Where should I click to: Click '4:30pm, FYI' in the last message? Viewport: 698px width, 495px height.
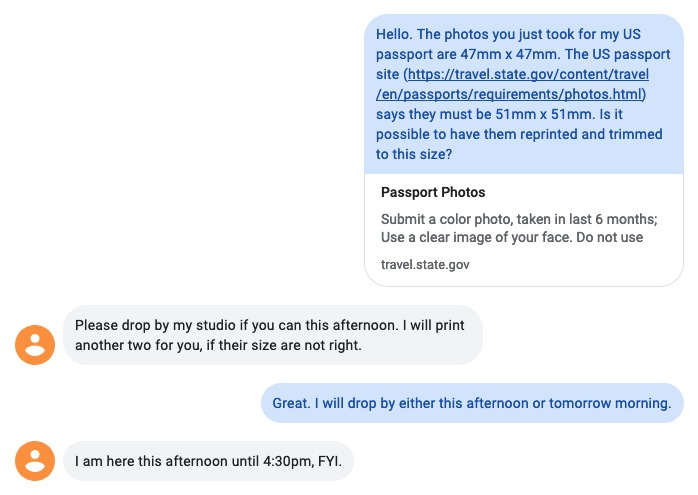pos(303,461)
